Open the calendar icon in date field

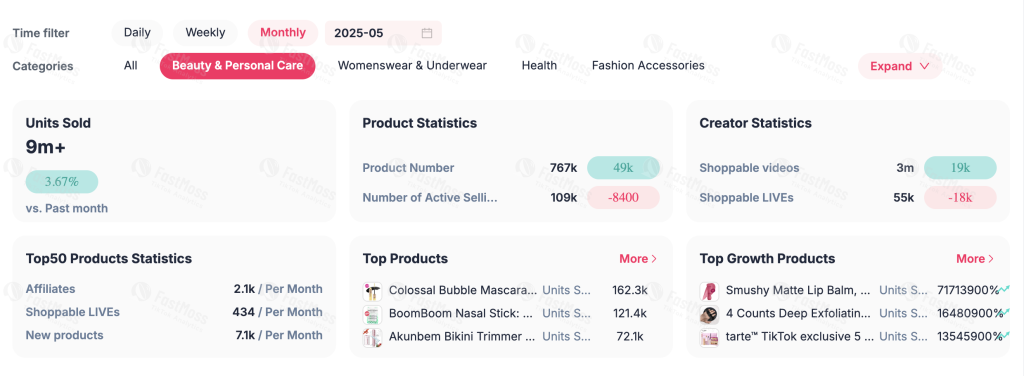(426, 33)
